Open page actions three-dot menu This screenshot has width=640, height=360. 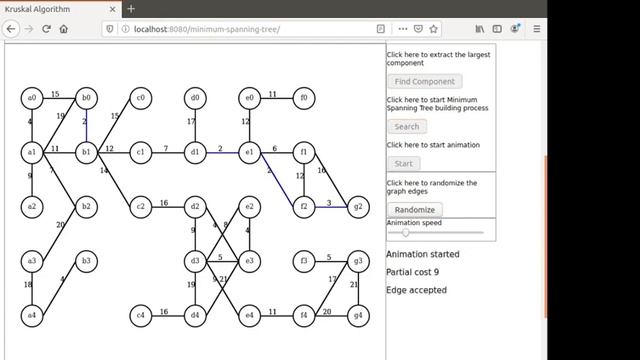pyautogui.click(x=402, y=29)
